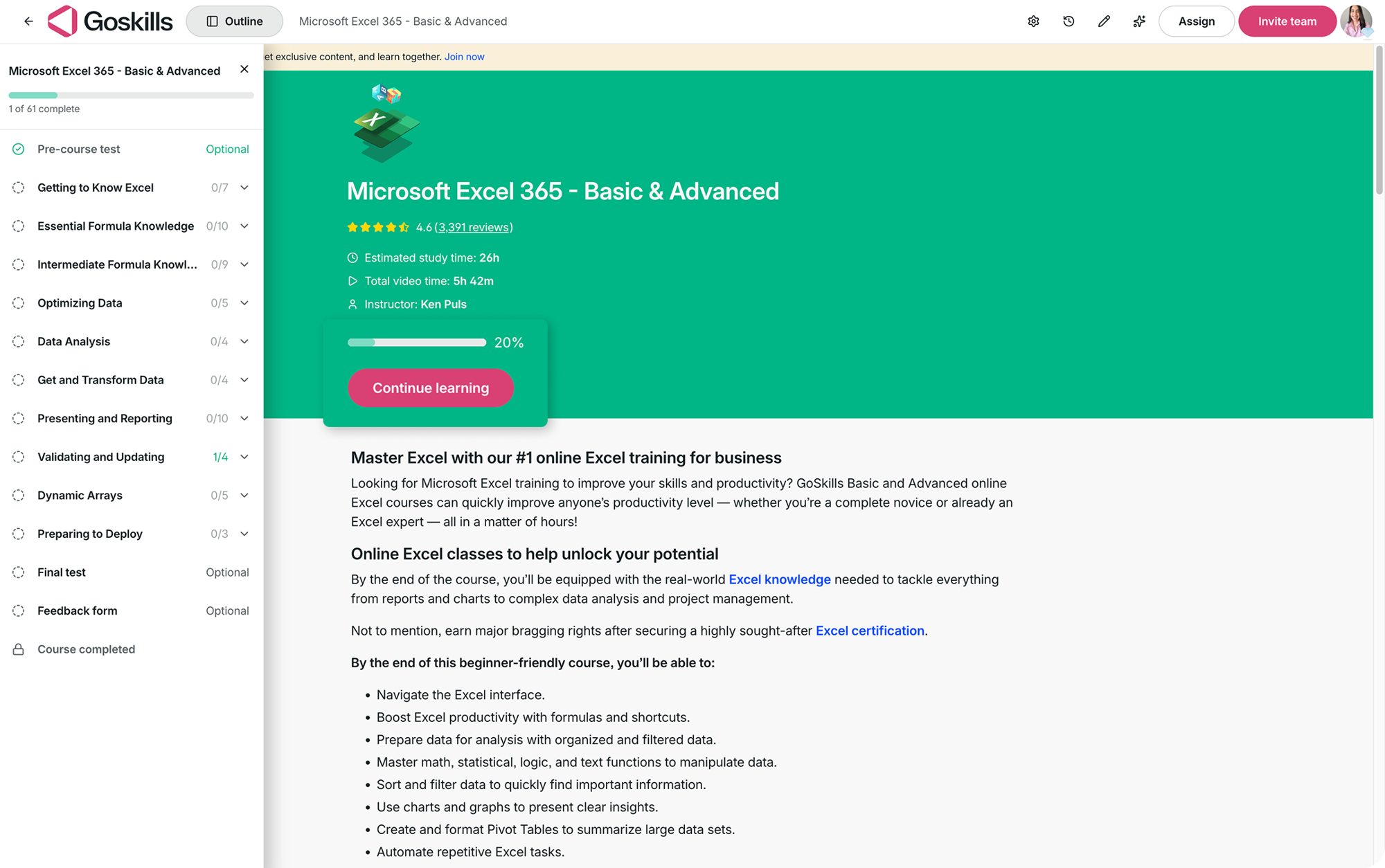Click the AI sparkle icon
Image resolution: width=1385 pixels, height=868 pixels.
1139,21
